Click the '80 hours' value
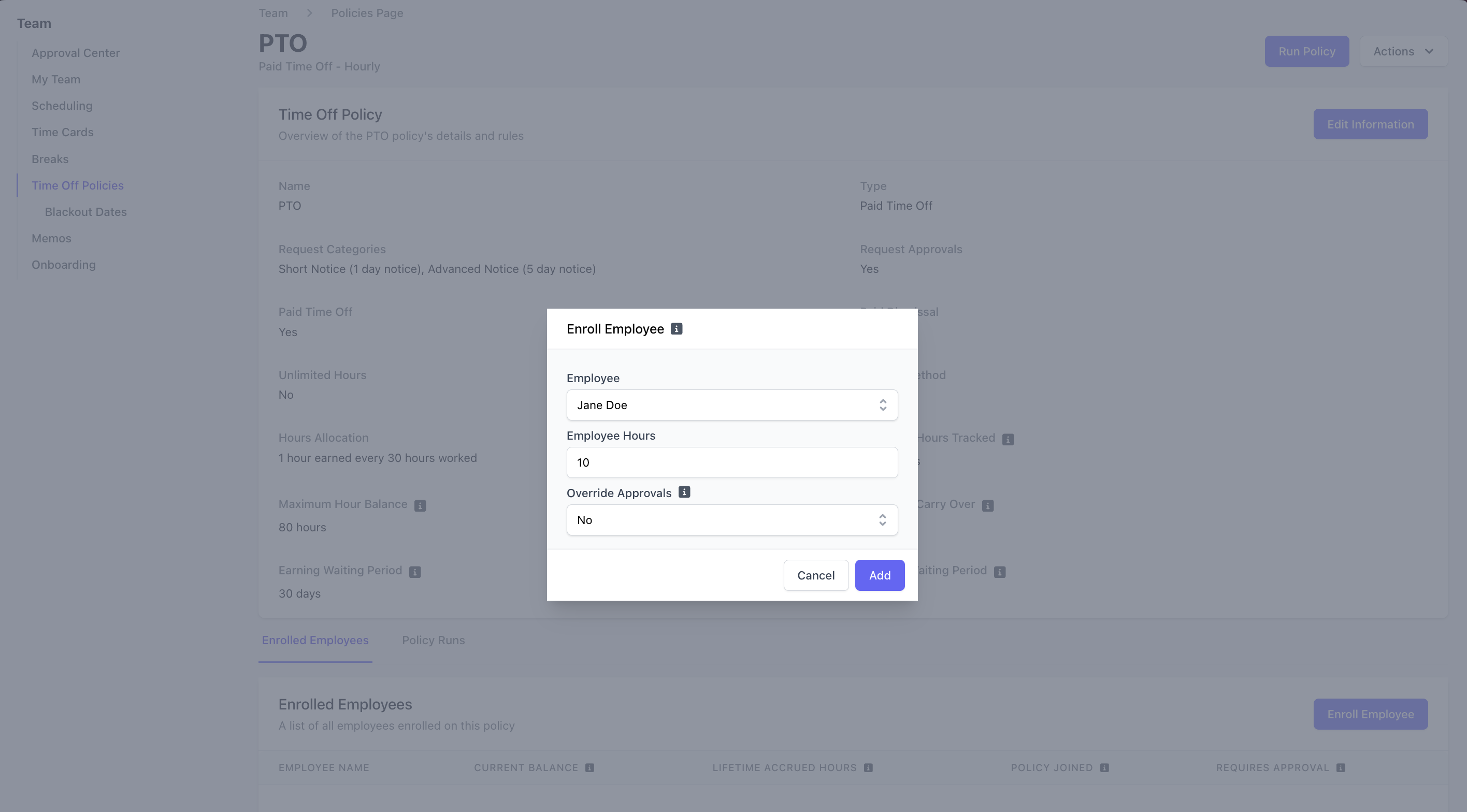 303,527
